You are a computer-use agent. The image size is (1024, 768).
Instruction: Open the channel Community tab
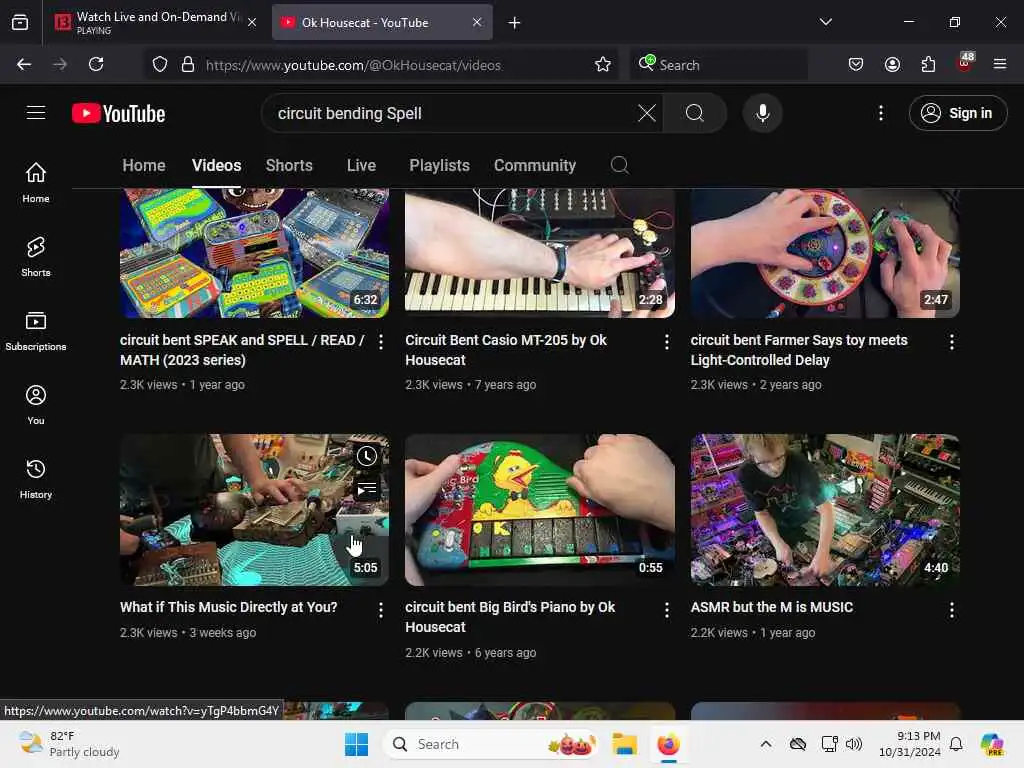click(535, 165)
